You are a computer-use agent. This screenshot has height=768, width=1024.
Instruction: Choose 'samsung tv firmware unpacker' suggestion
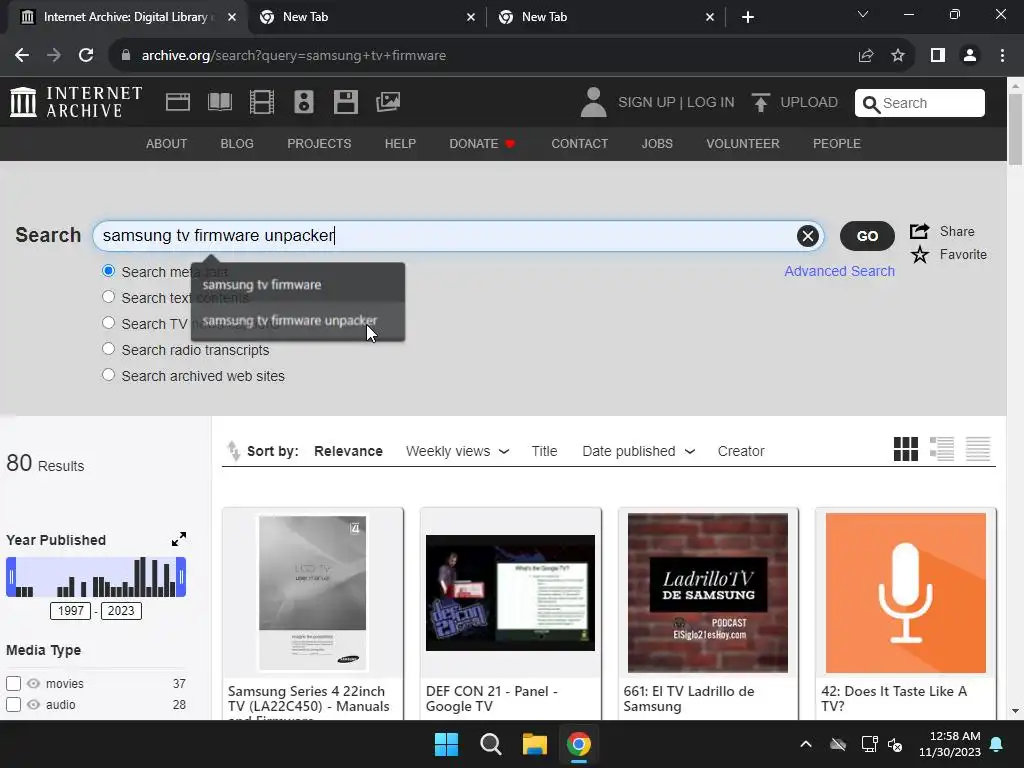tap(298, 321)
